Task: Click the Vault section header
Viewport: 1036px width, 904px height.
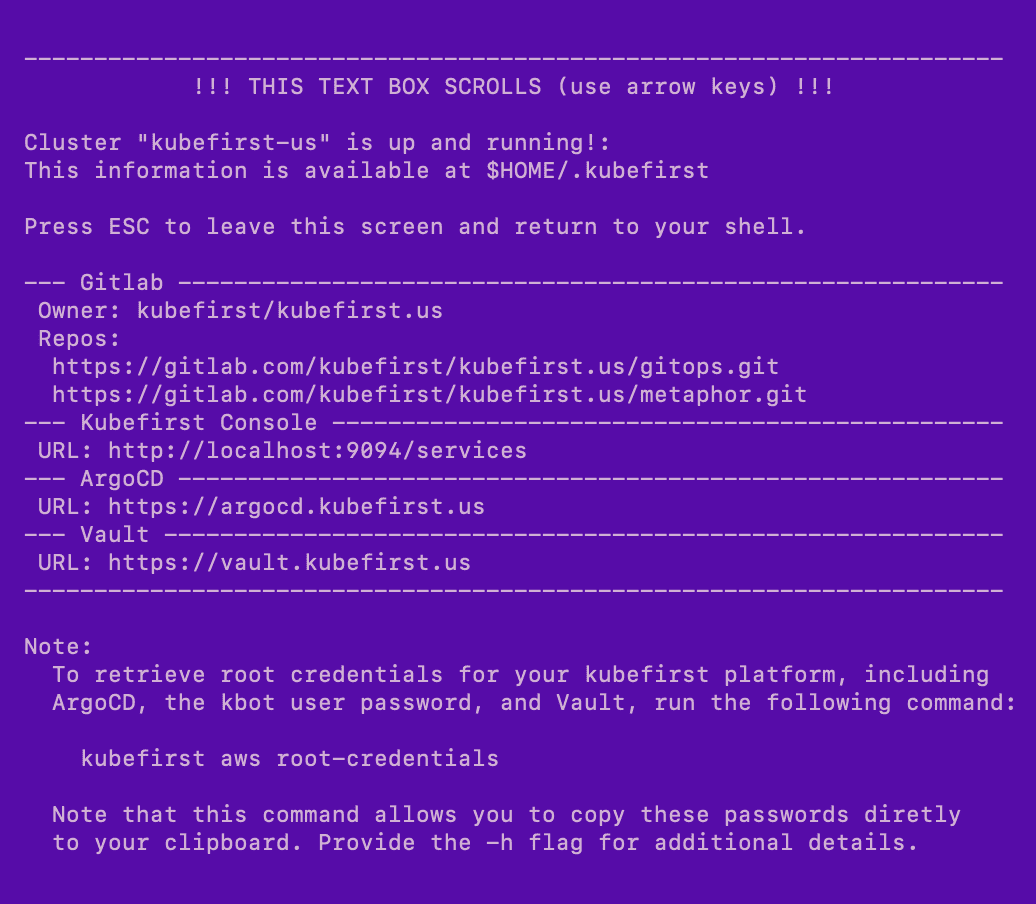Action: (114, 535)
